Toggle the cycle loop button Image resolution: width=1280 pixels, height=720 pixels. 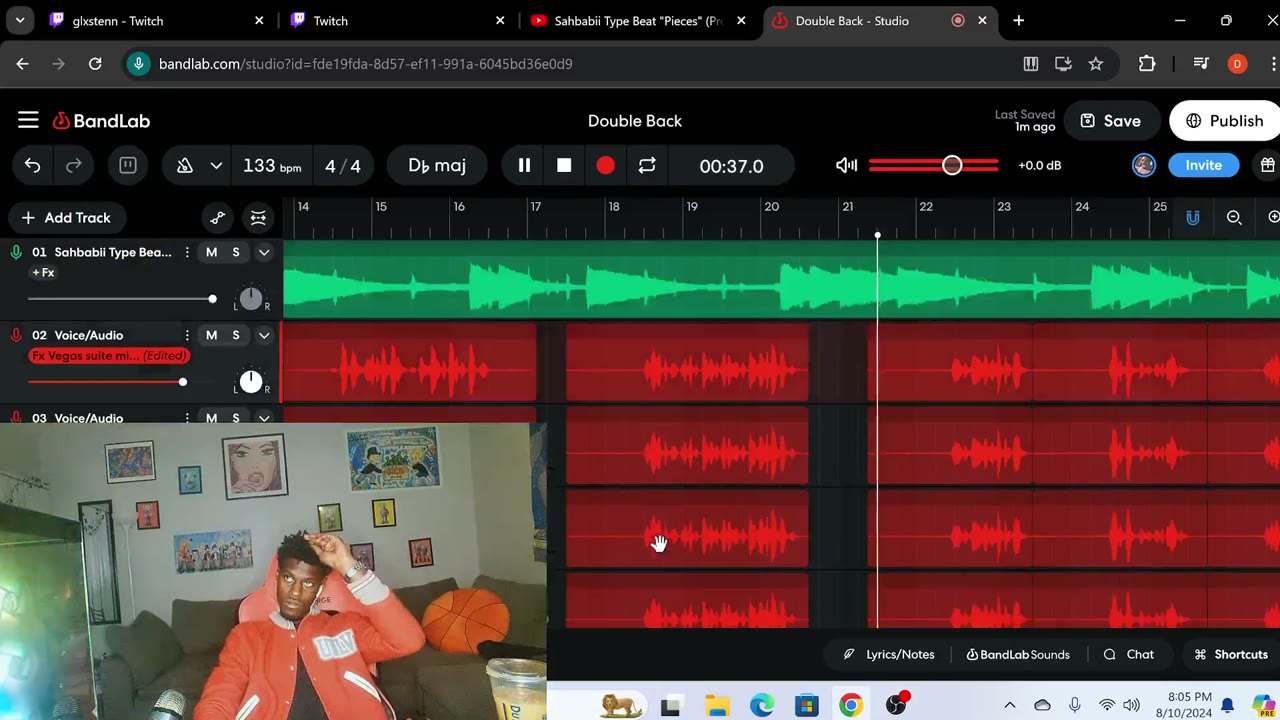pyautogui.click(x=647, y=166)
